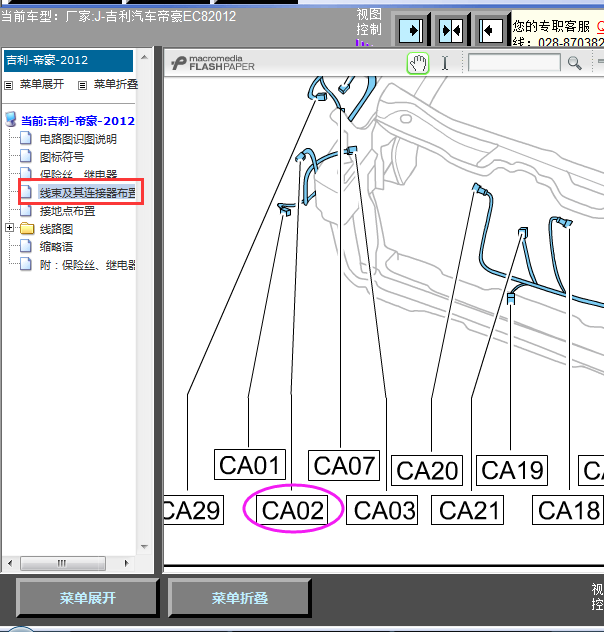Click the 吉利-帝豪-2012 blue header
This screenshot has width=604, height=632.
click(x=68, y=61)
